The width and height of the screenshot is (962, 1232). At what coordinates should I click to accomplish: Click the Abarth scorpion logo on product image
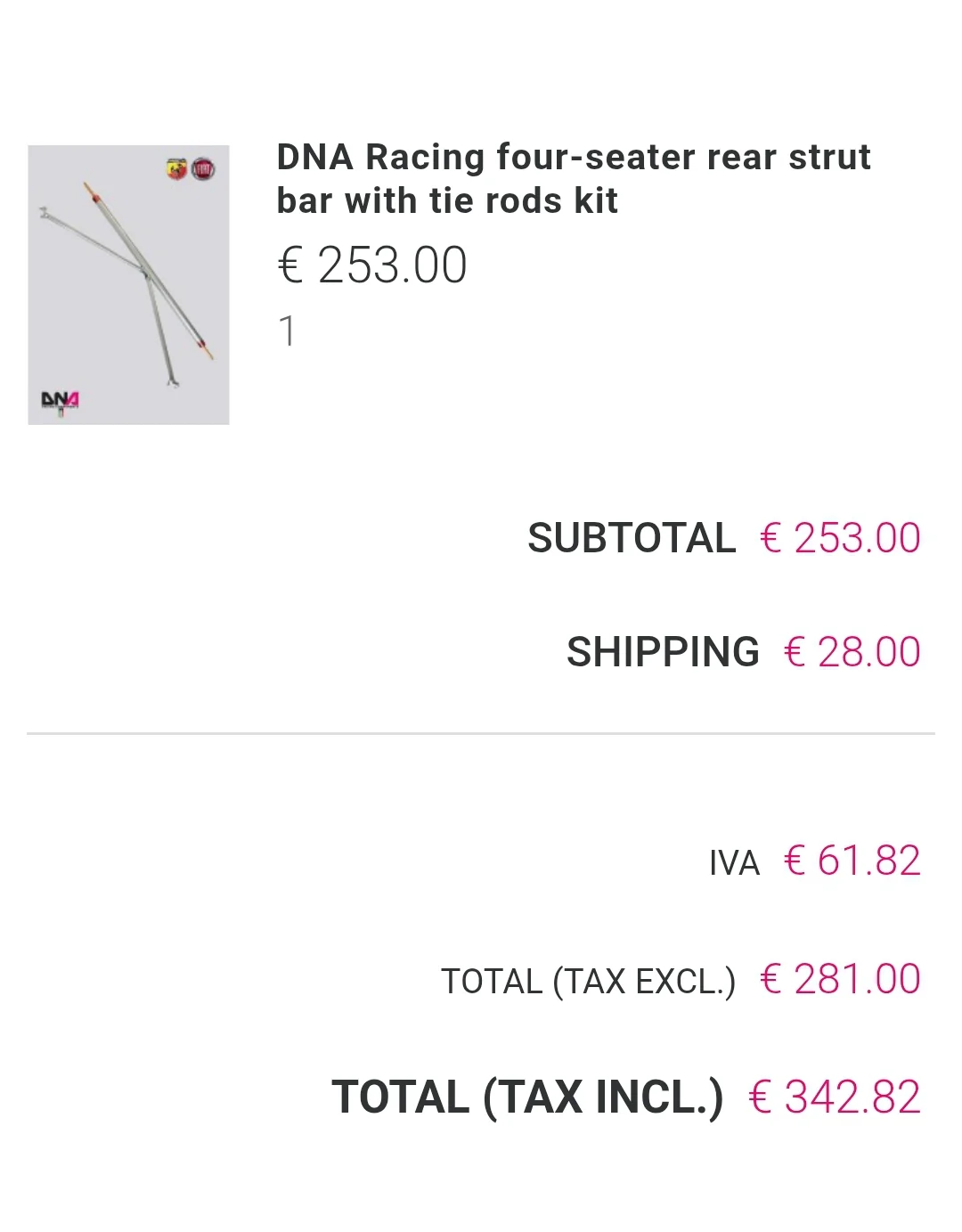coord(176,168)
